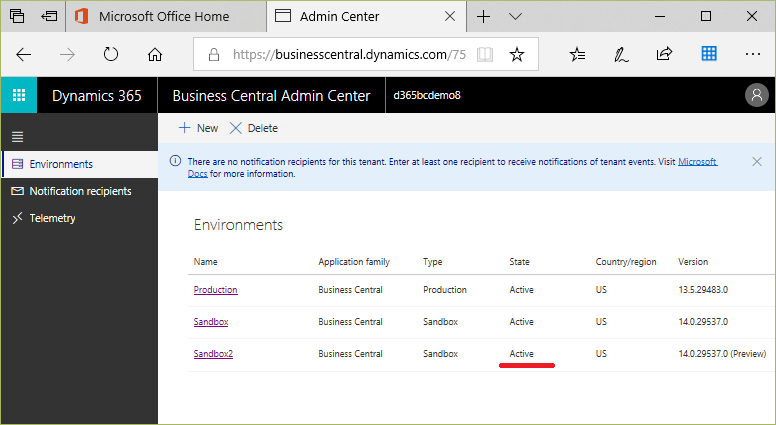Select 14.0.29537.0 (Preview) version cell

[722, 354]
